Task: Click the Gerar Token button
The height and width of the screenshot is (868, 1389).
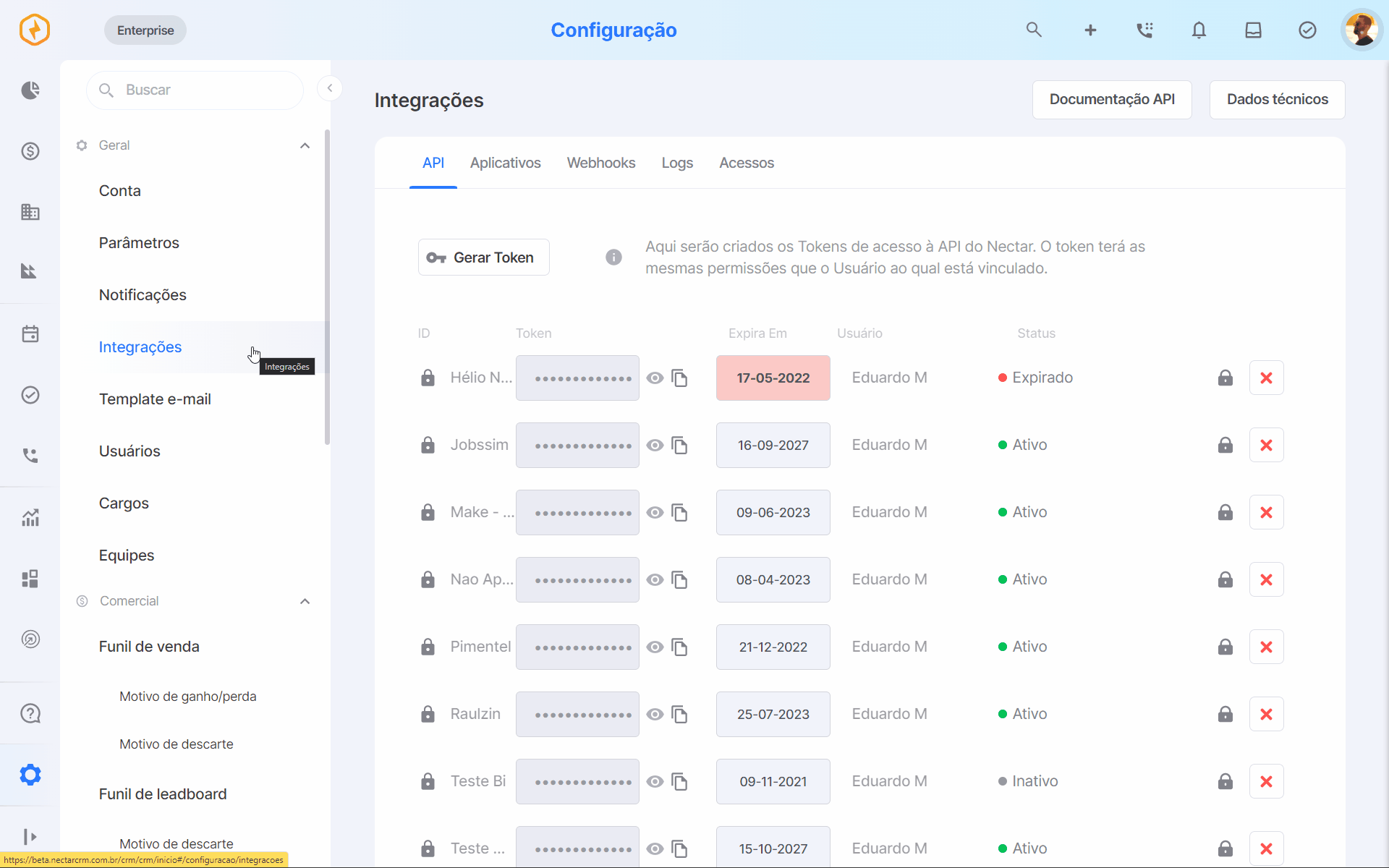Action: (484, 258)
